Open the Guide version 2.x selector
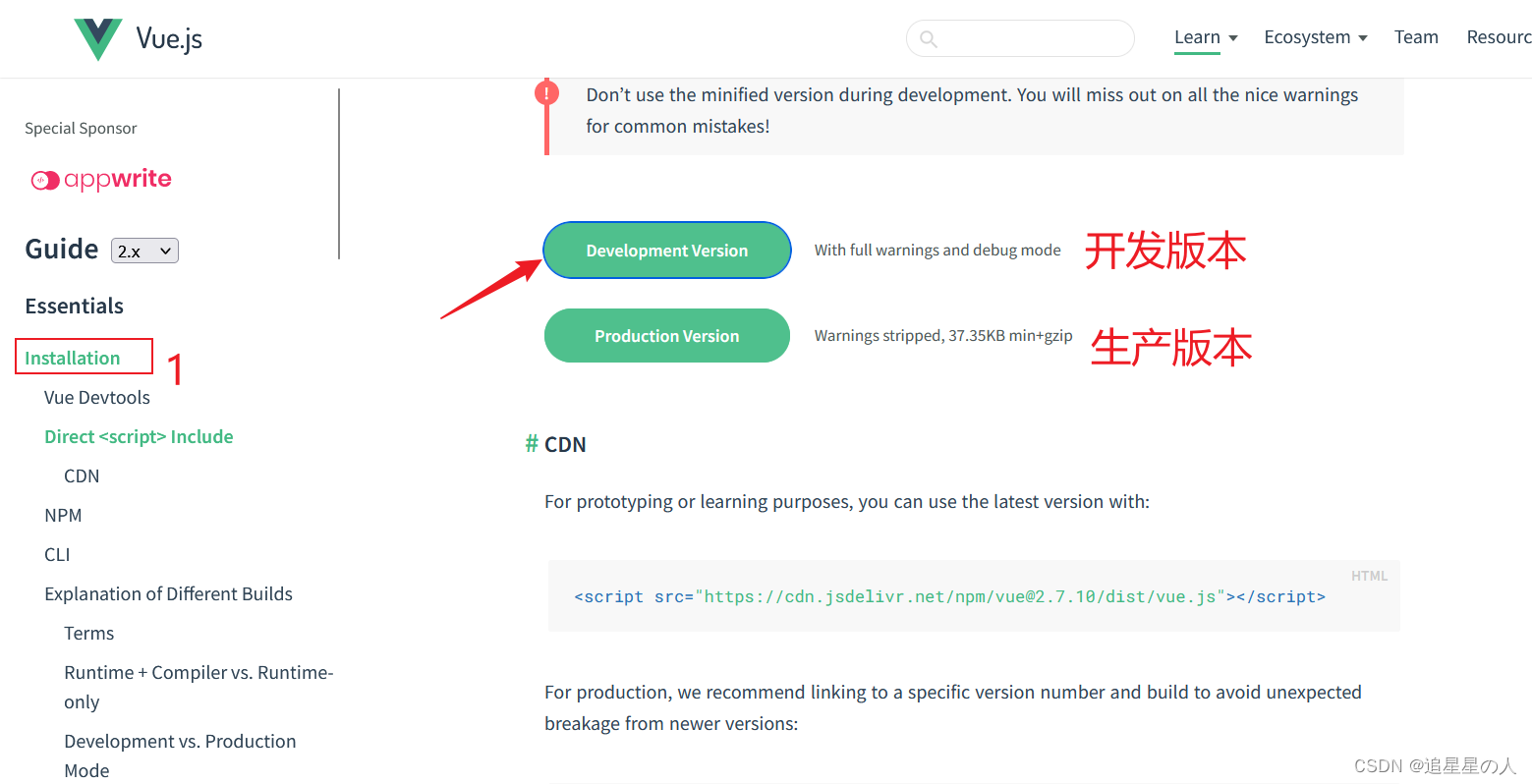 (144, 251)
